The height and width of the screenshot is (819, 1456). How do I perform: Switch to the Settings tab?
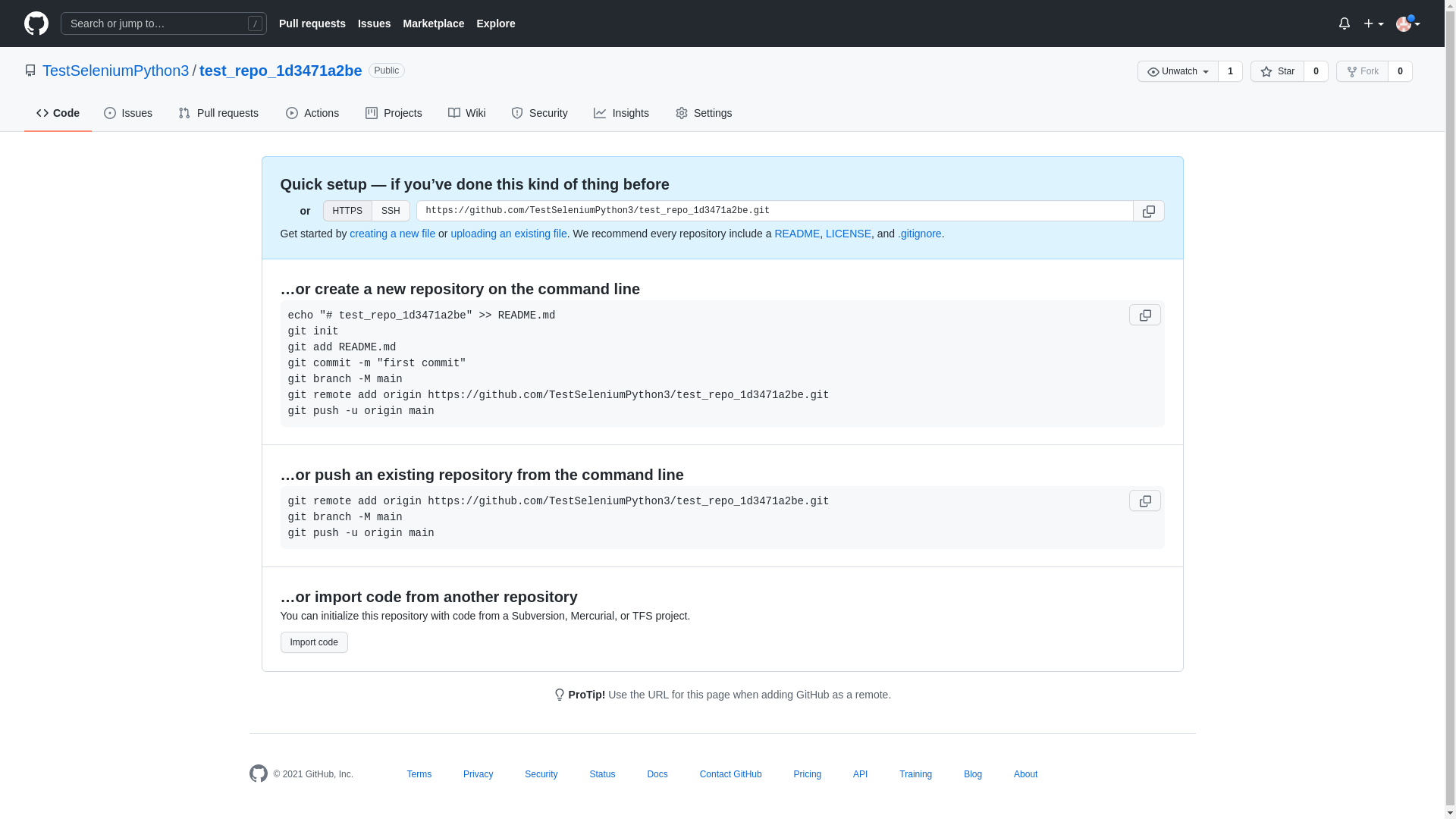click(x=704, y=113)
